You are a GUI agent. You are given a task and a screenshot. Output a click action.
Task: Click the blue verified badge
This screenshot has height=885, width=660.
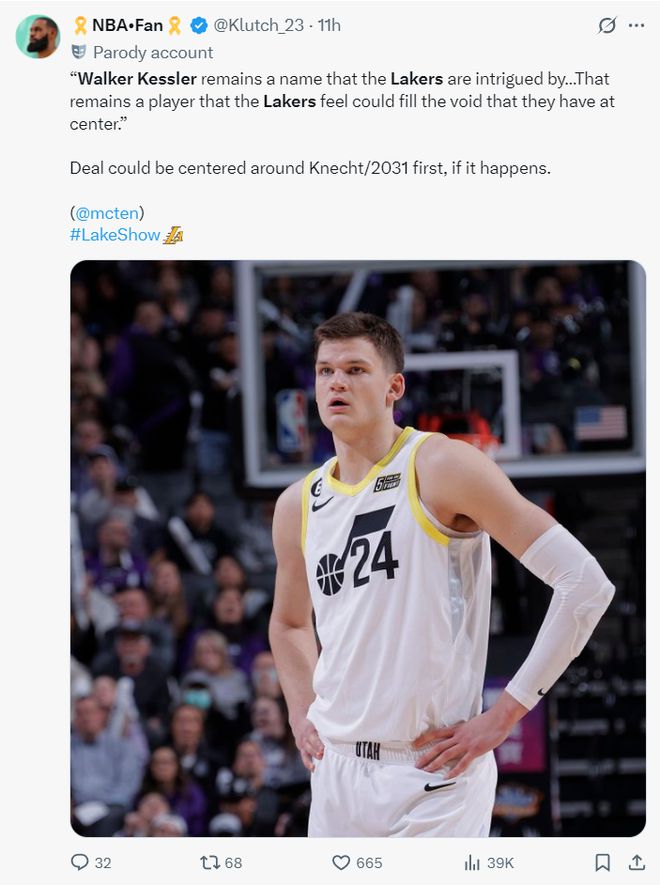click(x=199, y=25)
